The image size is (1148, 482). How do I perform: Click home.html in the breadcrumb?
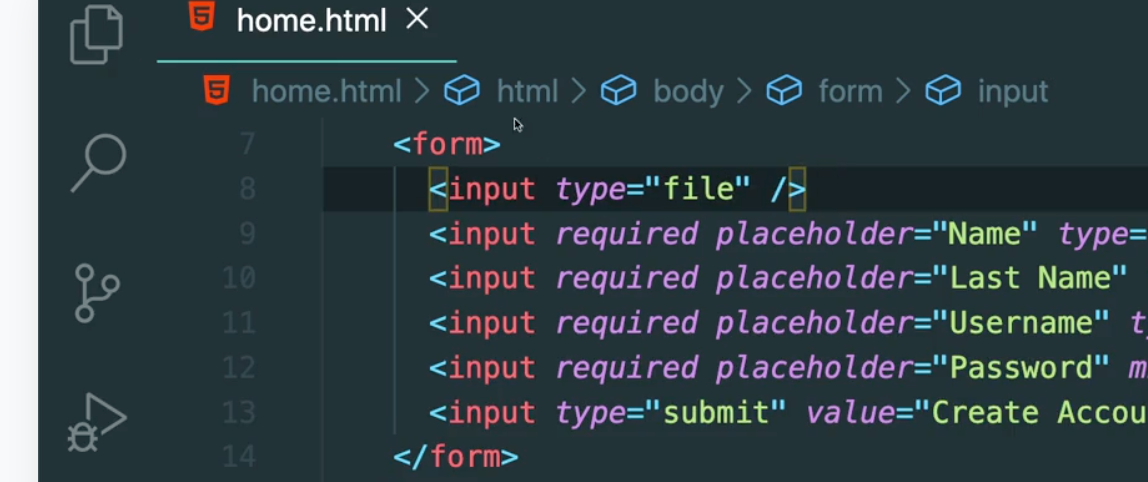click(x=326, y=92)
